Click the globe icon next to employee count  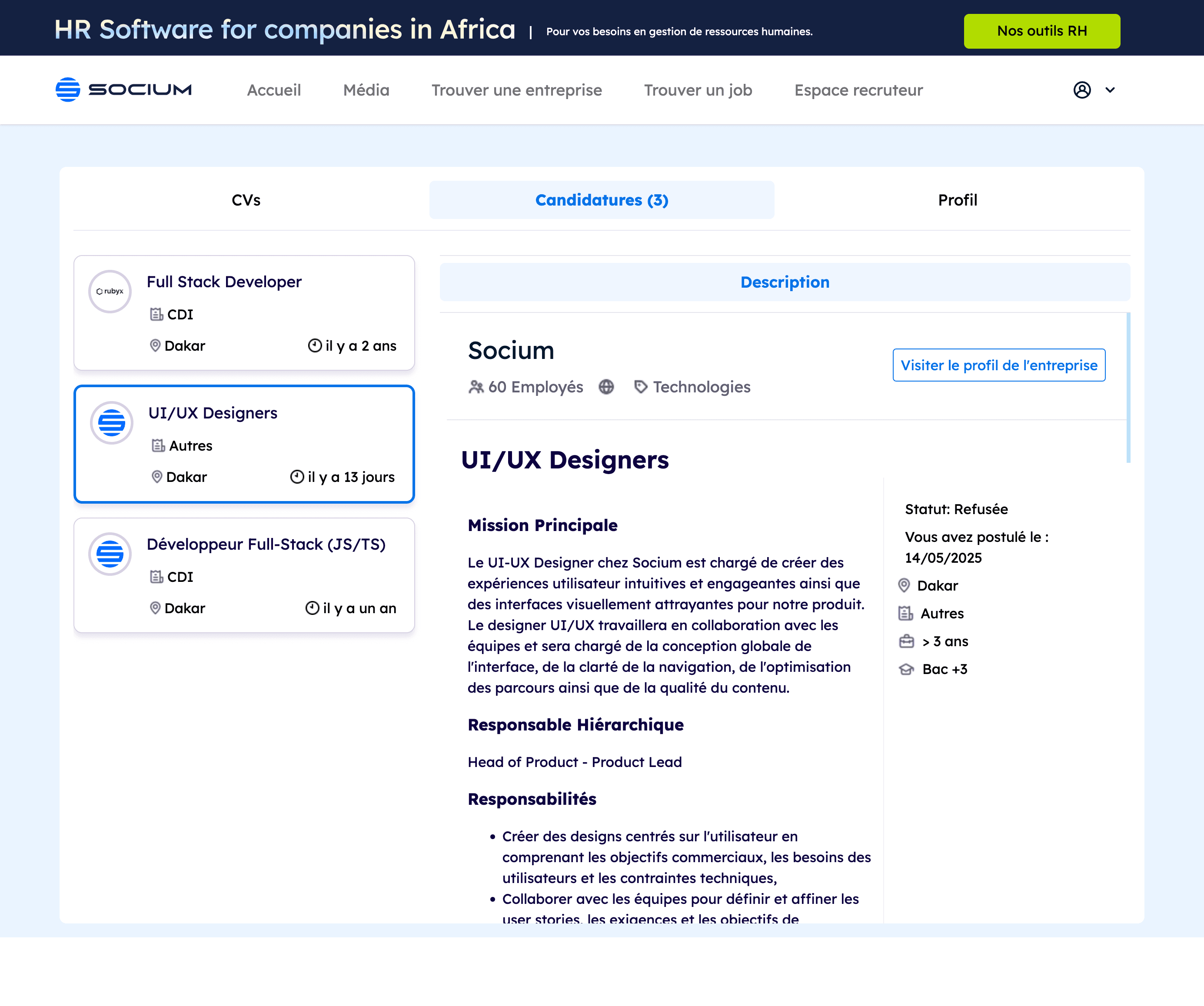coord(607,387)
